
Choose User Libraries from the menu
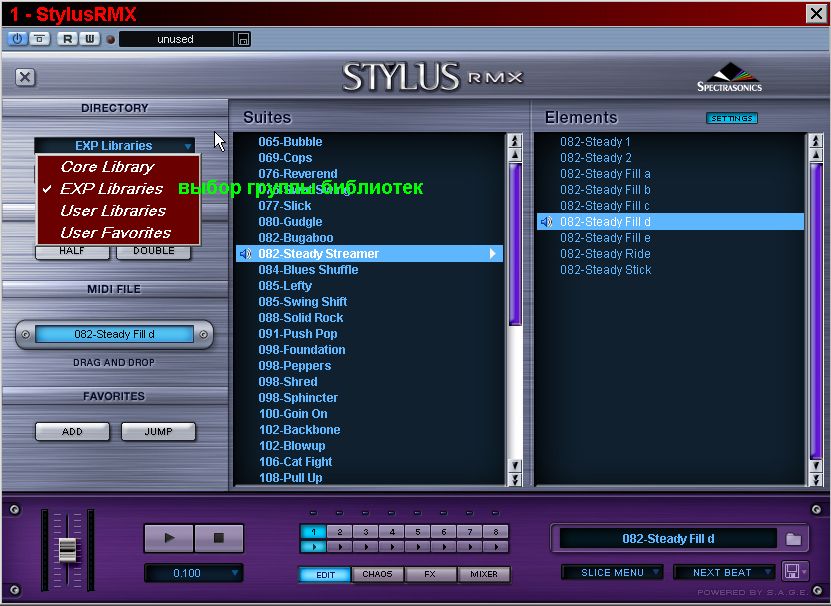pos(113,210)
